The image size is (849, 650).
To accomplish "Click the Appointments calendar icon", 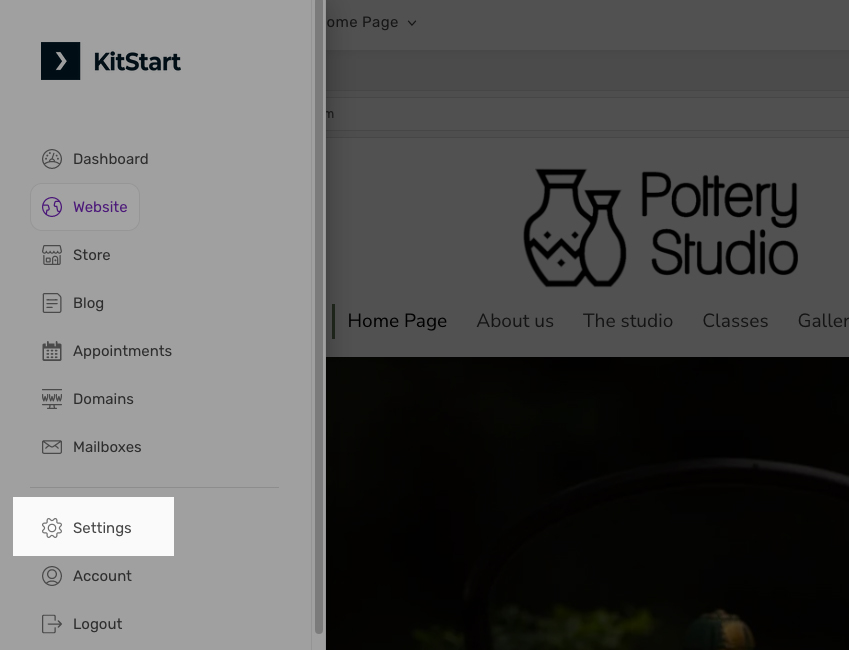I will pos(52,351).
